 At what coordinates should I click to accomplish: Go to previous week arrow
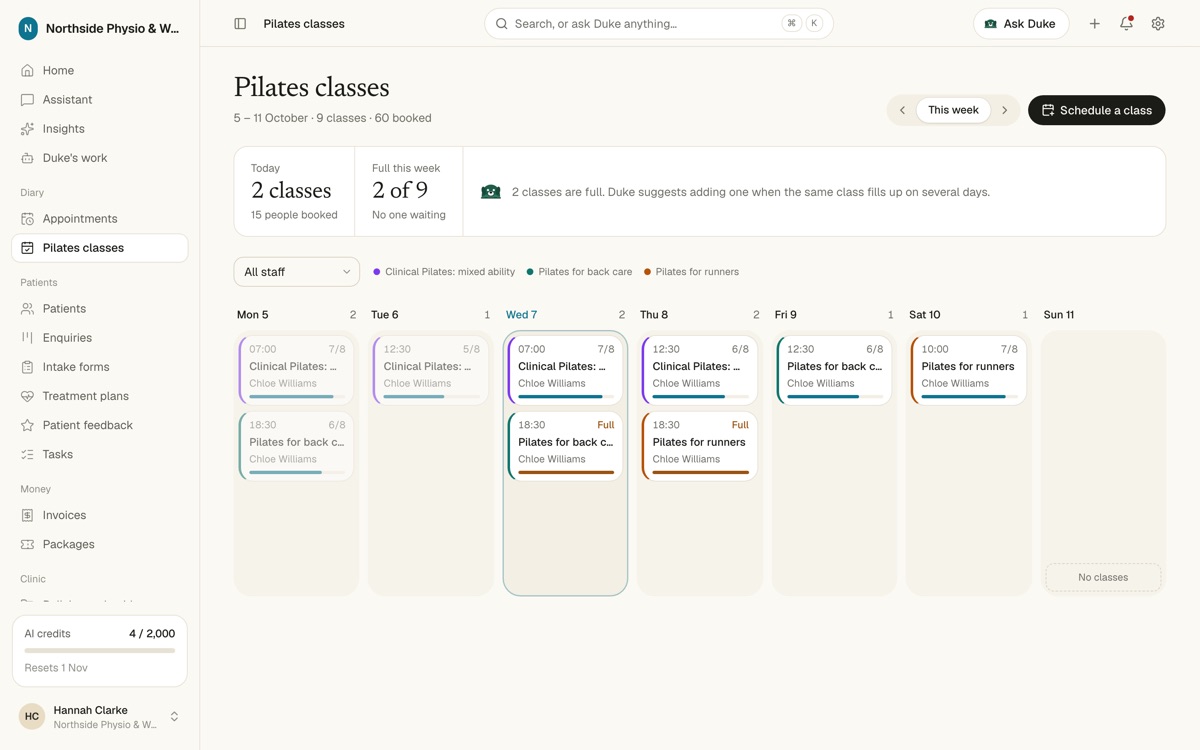902,110
